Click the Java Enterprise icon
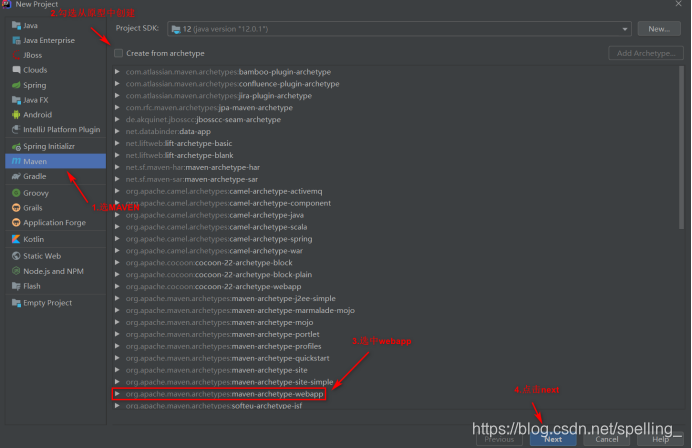The width and height of the screenshot is (692, 448). tap(16, 41)
